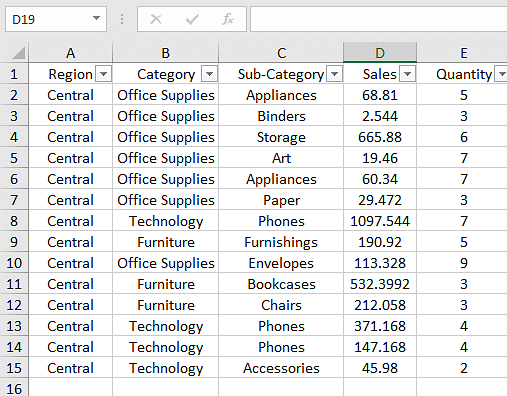Select the Envelopes cell
507x396 pixels.
[281, 263]
